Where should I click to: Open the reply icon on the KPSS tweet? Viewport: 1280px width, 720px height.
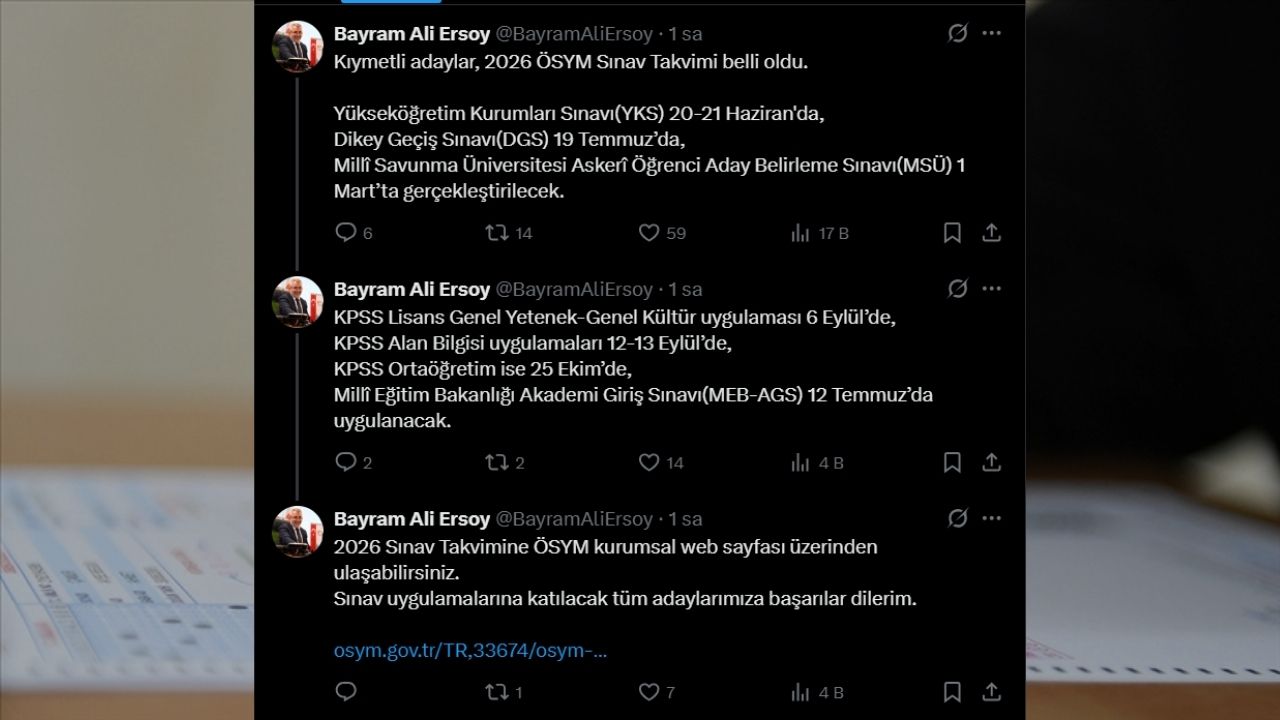pos(347,462)
